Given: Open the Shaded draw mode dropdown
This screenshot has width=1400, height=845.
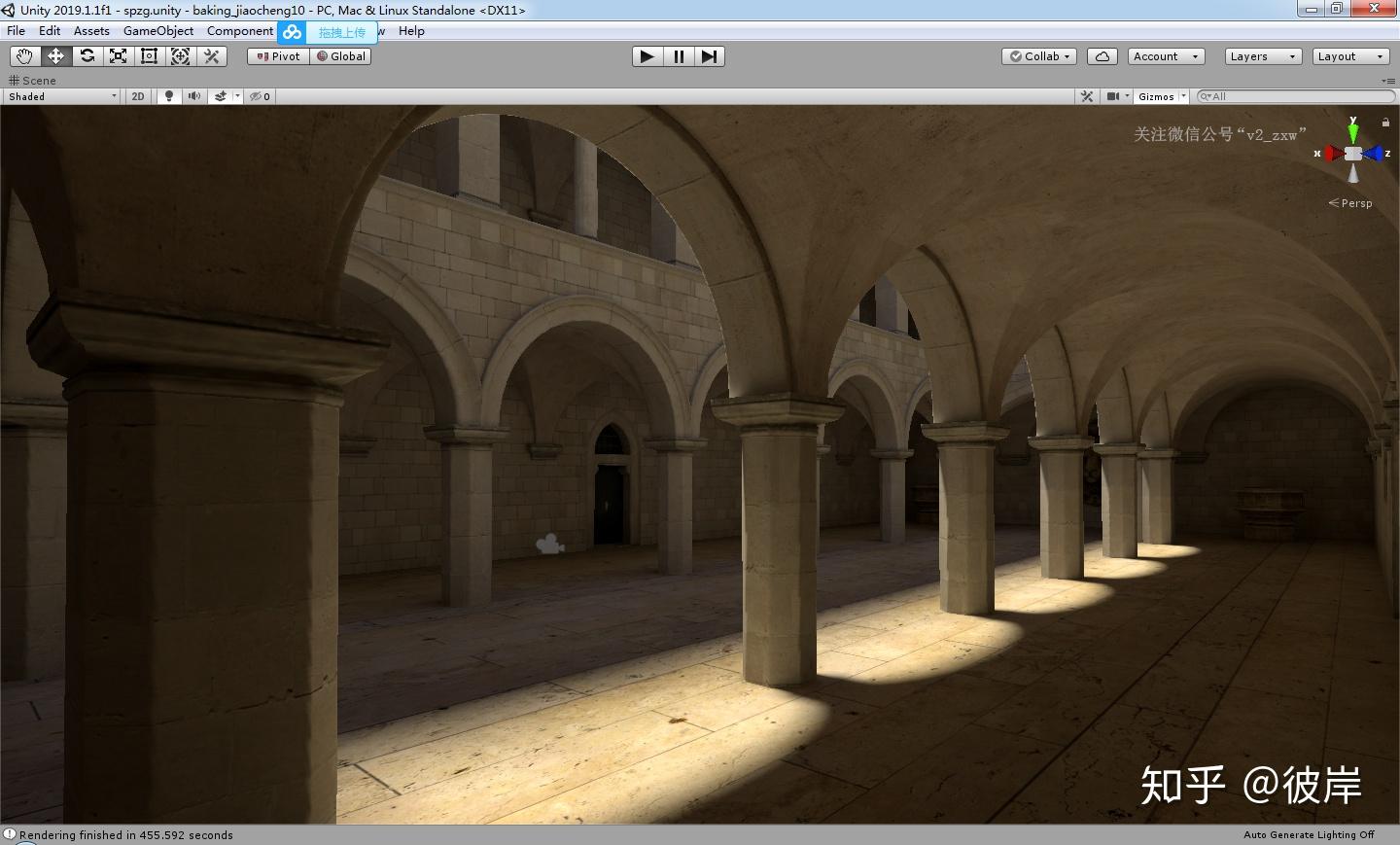Looking at the screenshot, I should [61, 96].
